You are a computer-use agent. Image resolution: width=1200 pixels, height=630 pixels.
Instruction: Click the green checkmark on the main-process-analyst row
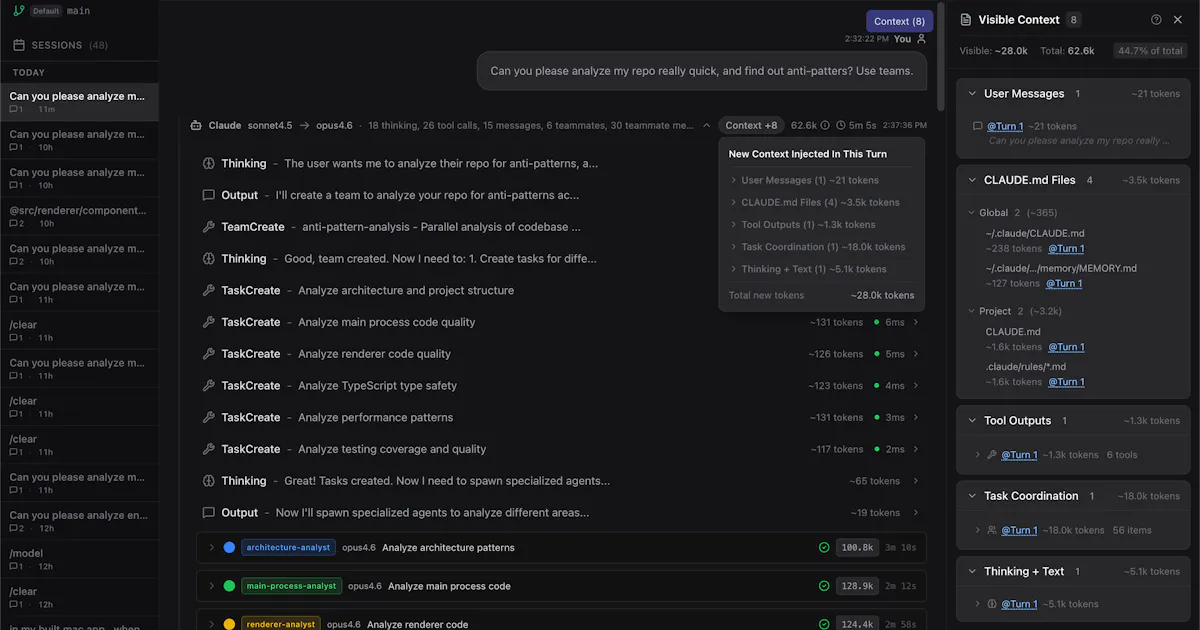pos(824,586)
